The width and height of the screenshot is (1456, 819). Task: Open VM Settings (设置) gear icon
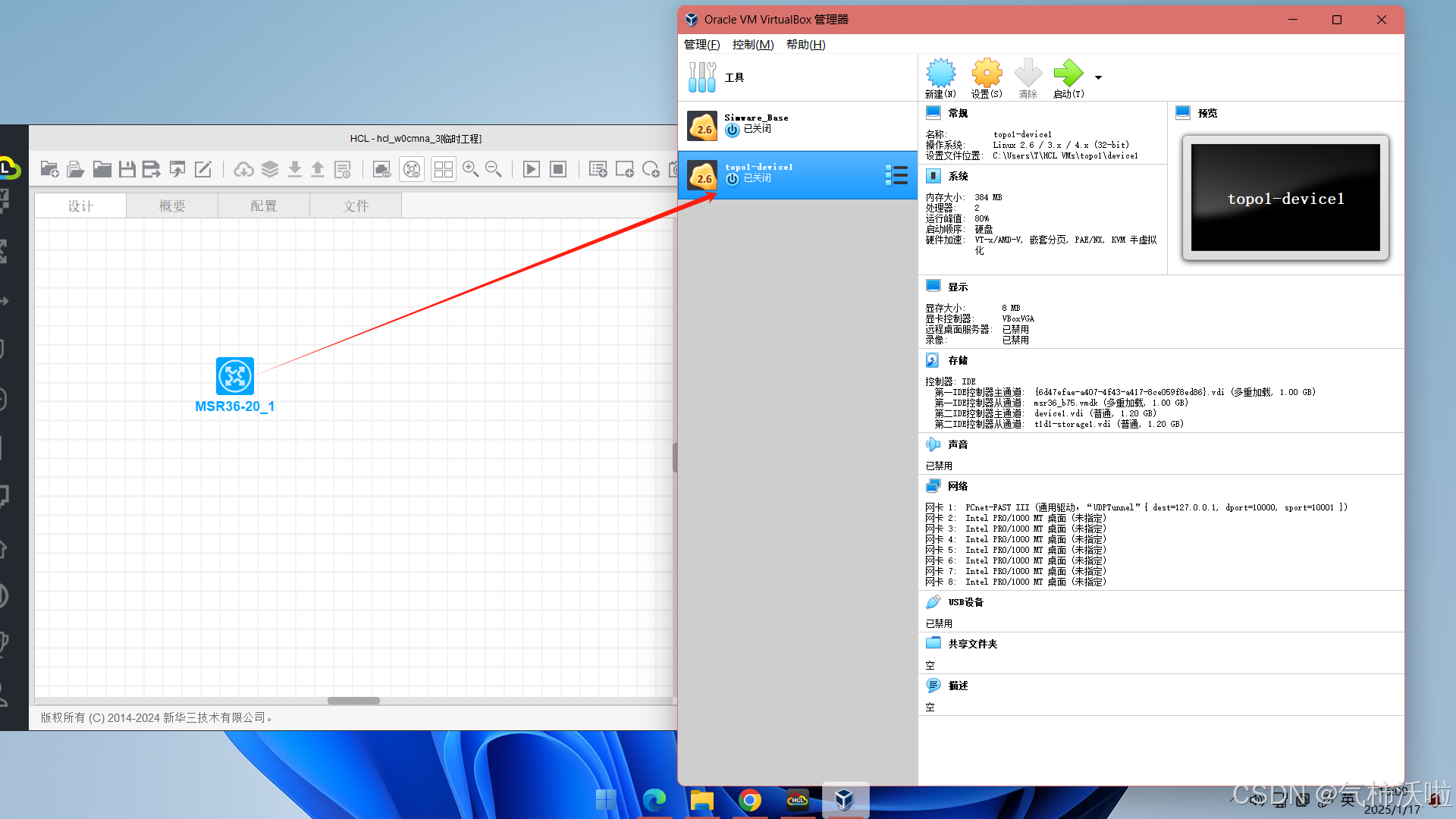pyautogui.click(x=987, y=74)
